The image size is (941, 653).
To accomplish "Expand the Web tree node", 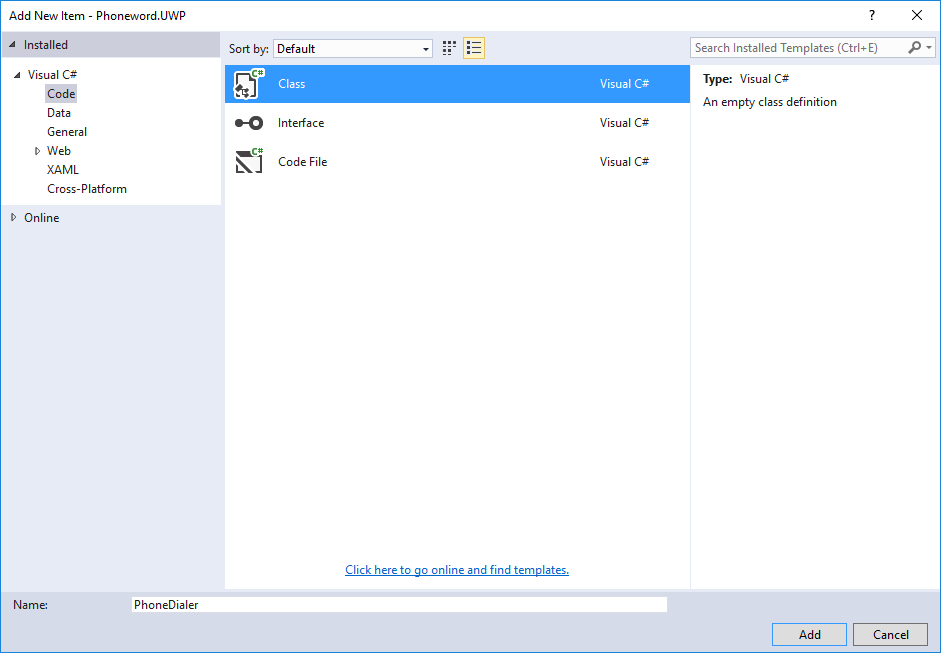I will [x=37, y=151].
